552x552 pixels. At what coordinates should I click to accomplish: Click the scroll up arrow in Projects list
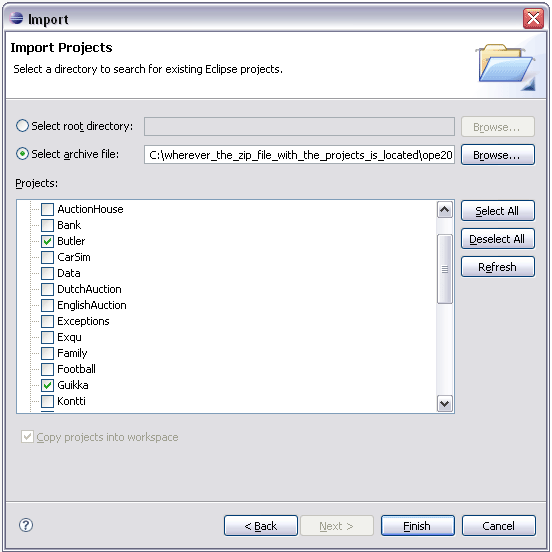coord(445,210)
